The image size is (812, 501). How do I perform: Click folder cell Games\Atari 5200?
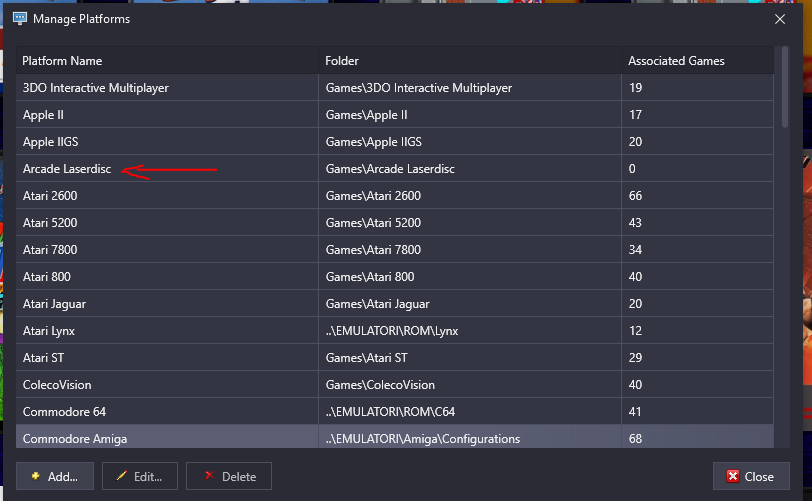(470, 222)
